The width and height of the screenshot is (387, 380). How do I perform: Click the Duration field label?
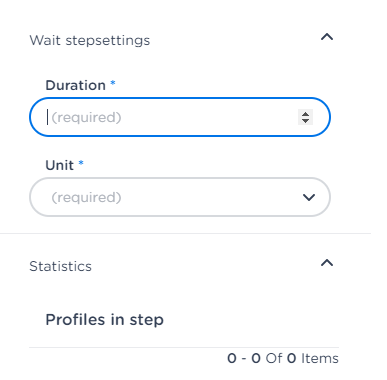click(75, 85)
